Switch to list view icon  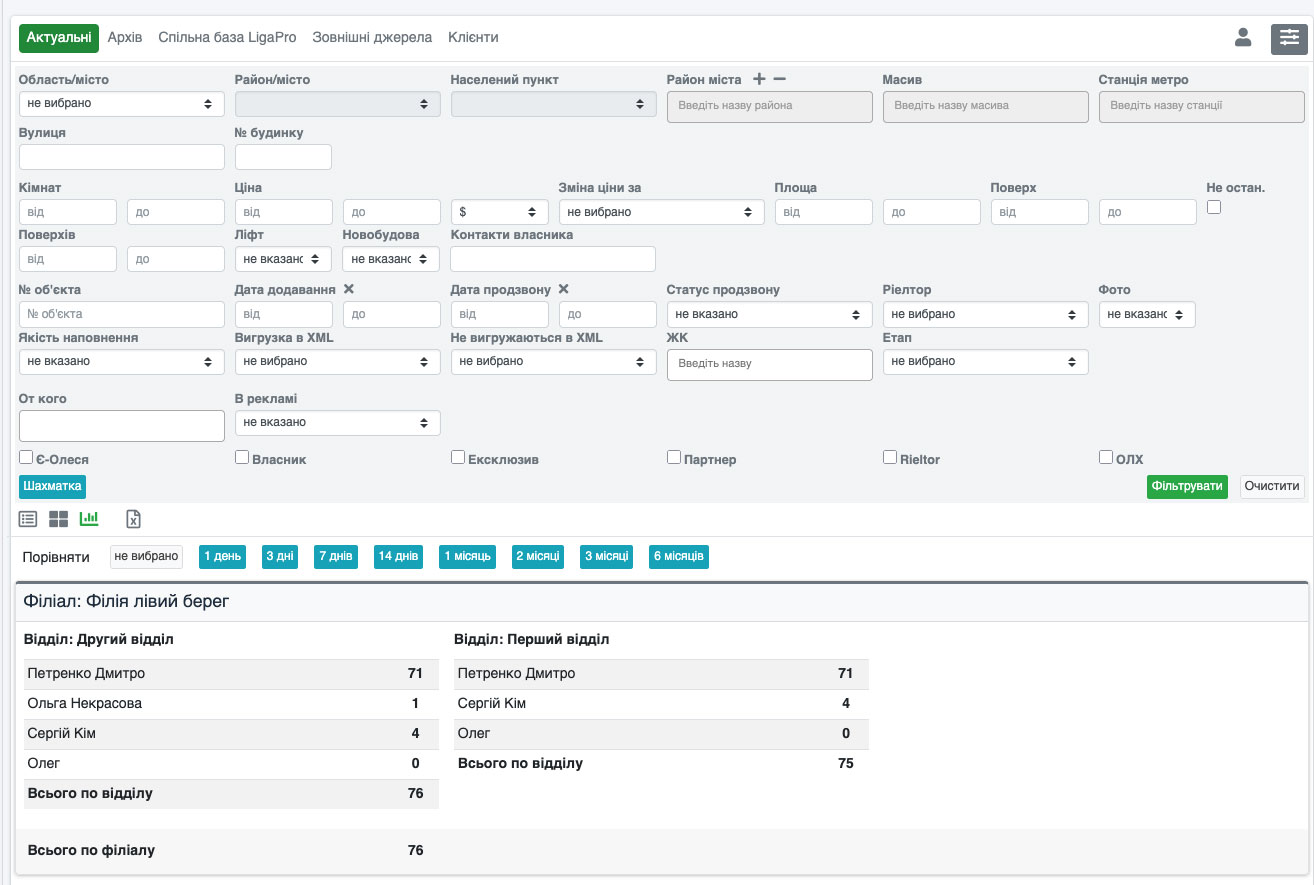28,519
